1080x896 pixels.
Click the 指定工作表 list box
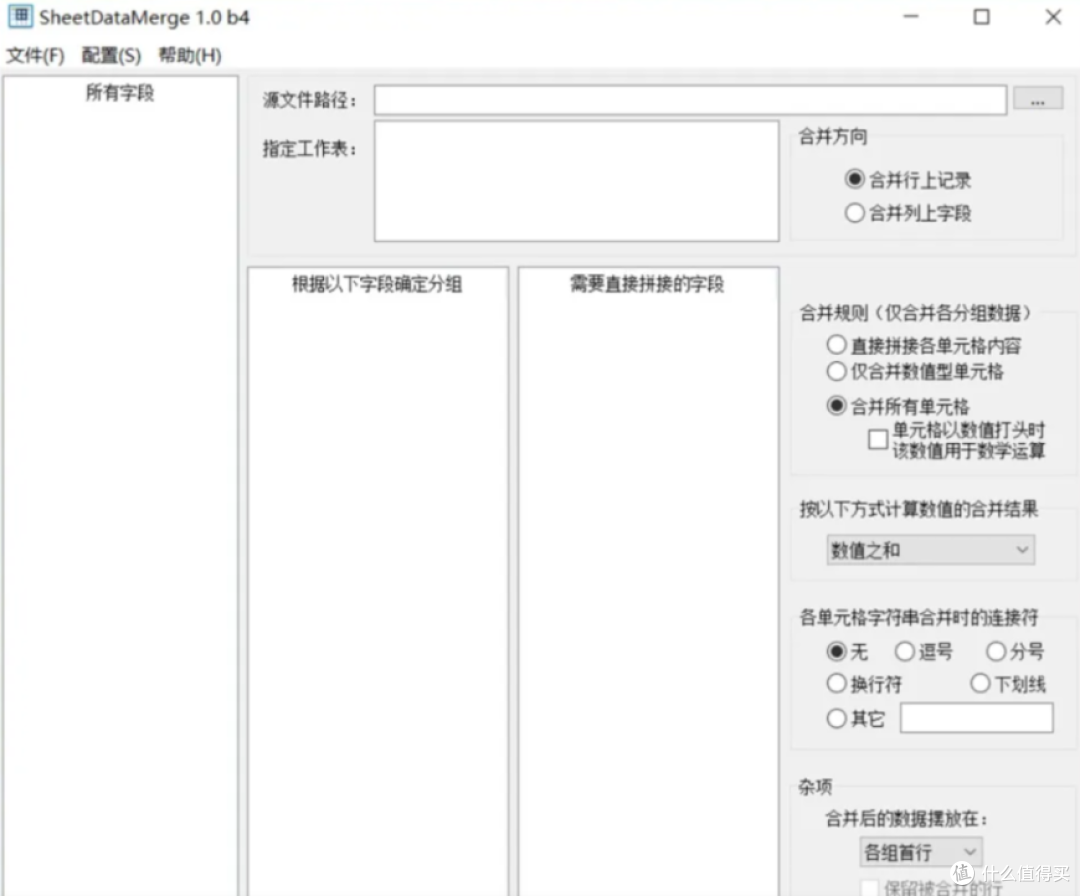click(x=577, y=181)
